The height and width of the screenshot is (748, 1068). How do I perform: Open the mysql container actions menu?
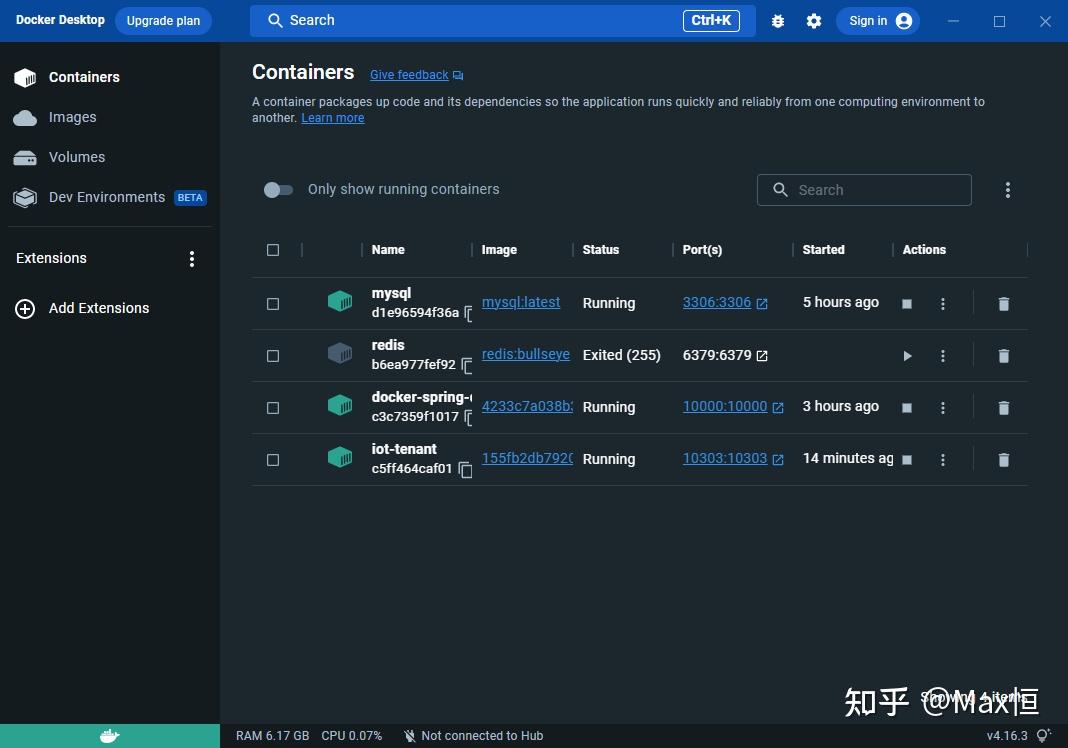click(943, 303)
